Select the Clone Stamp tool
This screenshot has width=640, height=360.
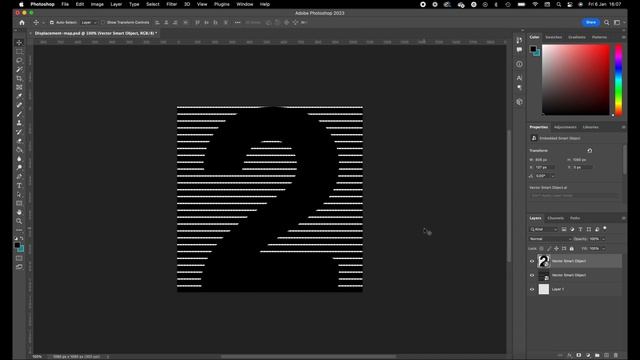19,123
